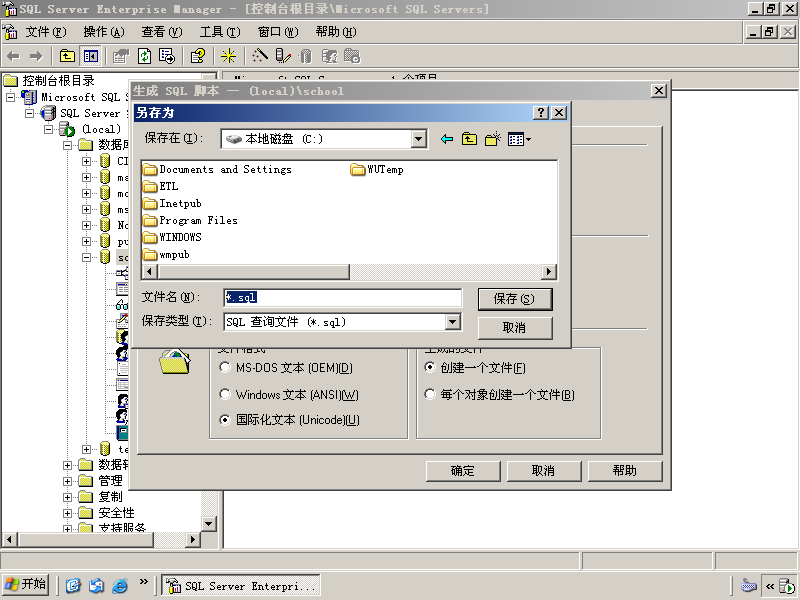The width and height of the screenshot is (800, 600).
Task: Select the WINDOWS folder
Action: coord(172,237)
